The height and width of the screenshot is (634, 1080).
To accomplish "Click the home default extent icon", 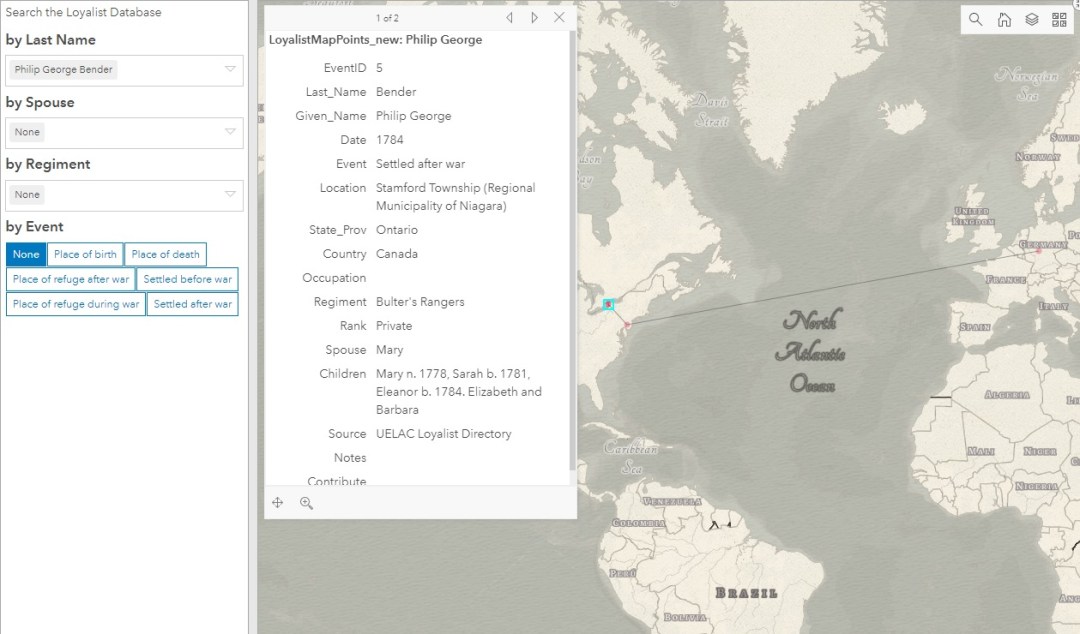I will click(x=1004, y=20).
